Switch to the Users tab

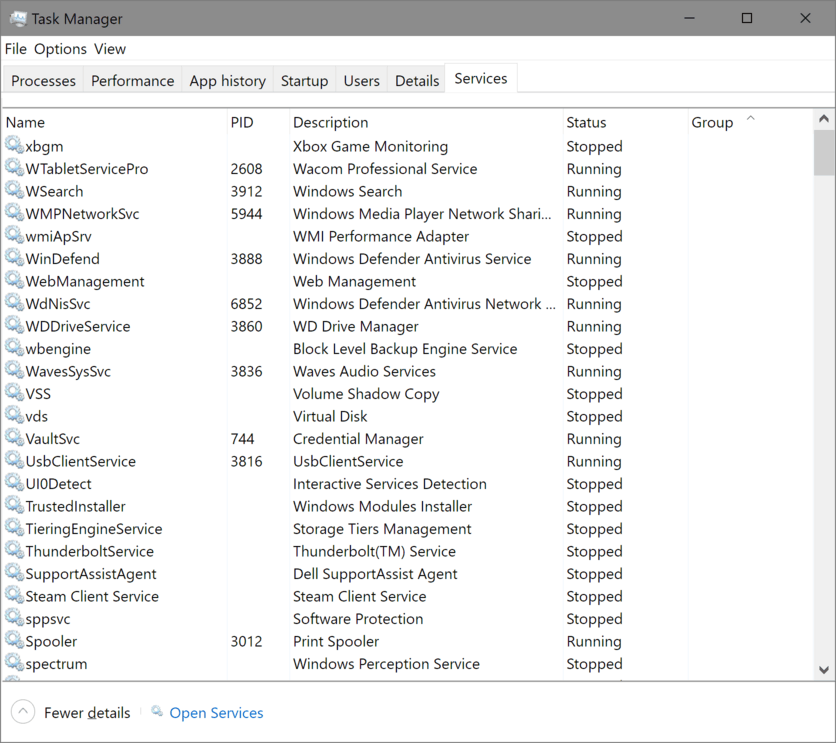tap(361, 80)
